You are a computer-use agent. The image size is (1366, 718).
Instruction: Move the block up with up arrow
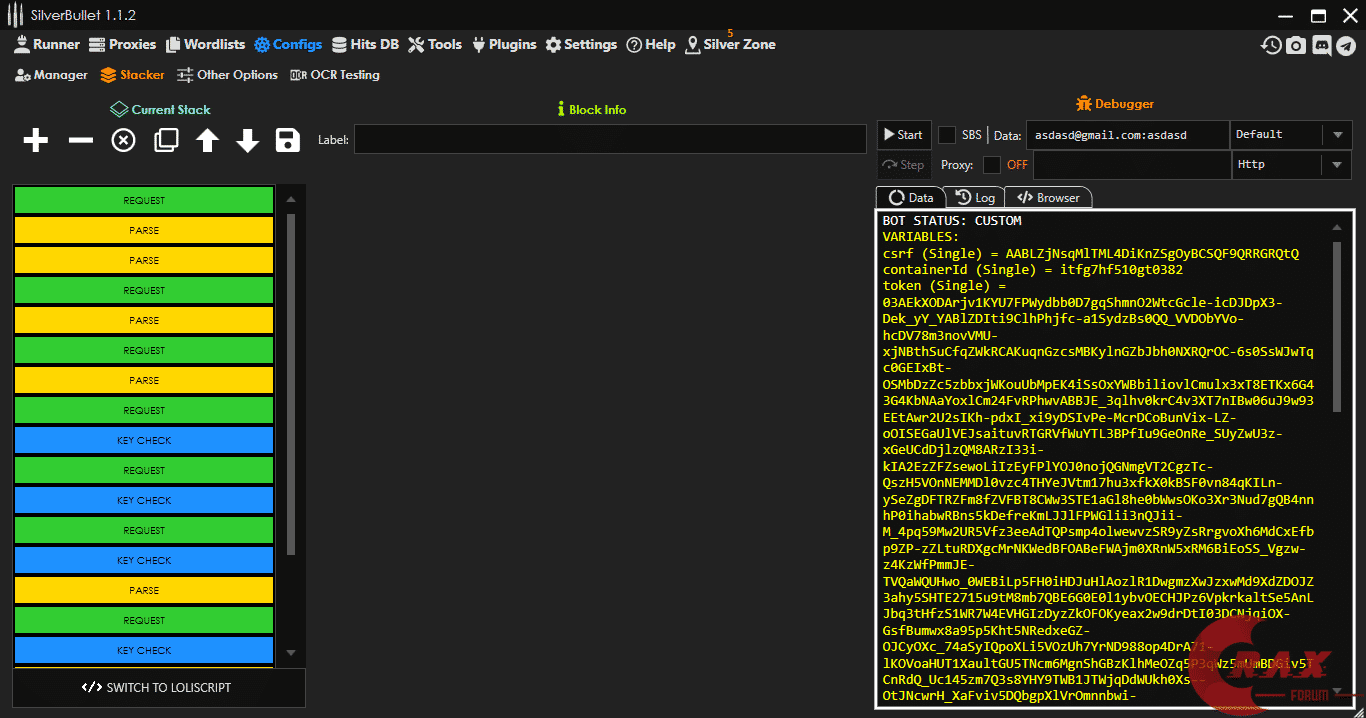tap(207, 141)
